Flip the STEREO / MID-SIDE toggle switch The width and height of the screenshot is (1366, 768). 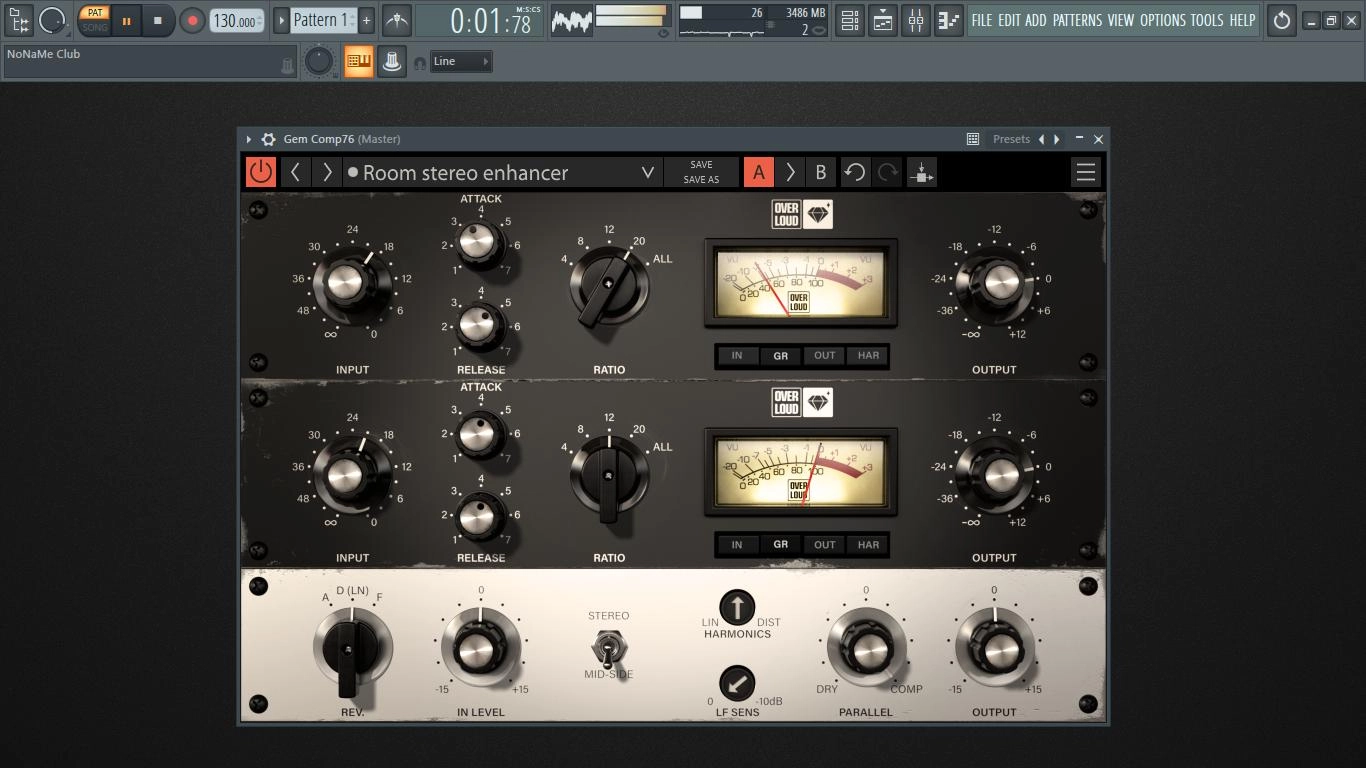[608, 648]
